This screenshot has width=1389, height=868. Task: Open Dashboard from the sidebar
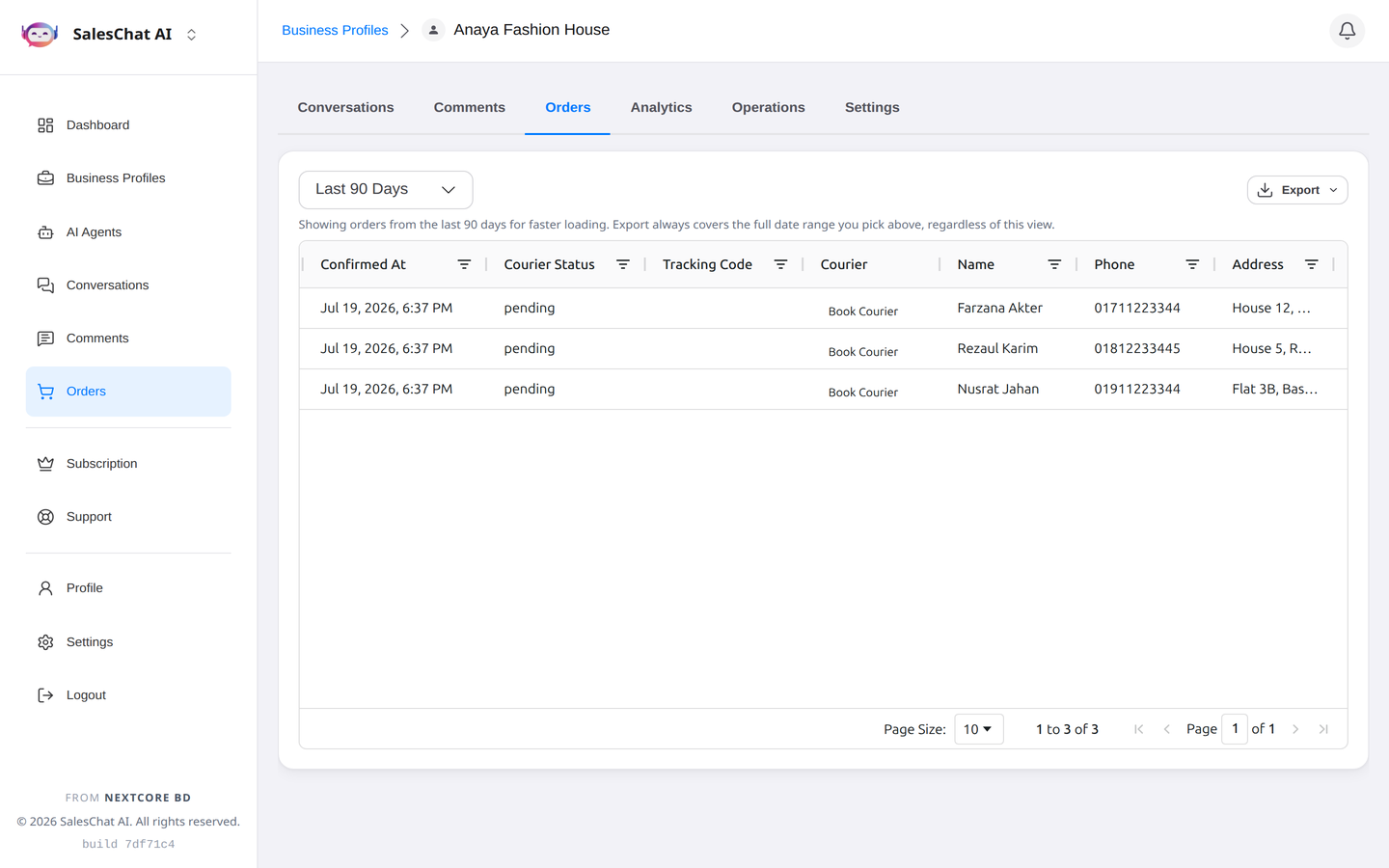tap(128, 125)
